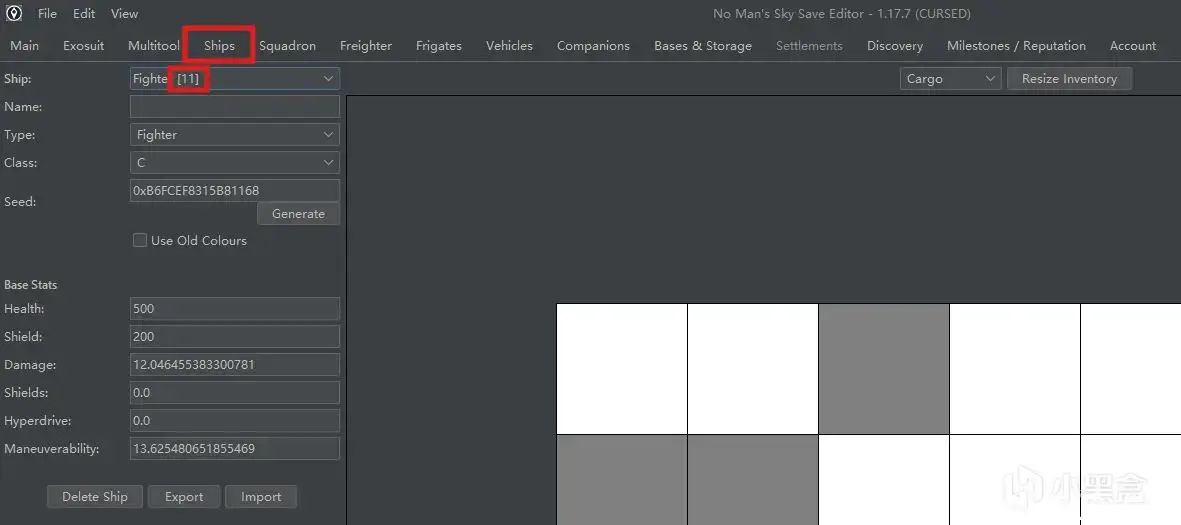
Task: Select the gray slot in the top inventory row
Action: [x=883, y=369]
